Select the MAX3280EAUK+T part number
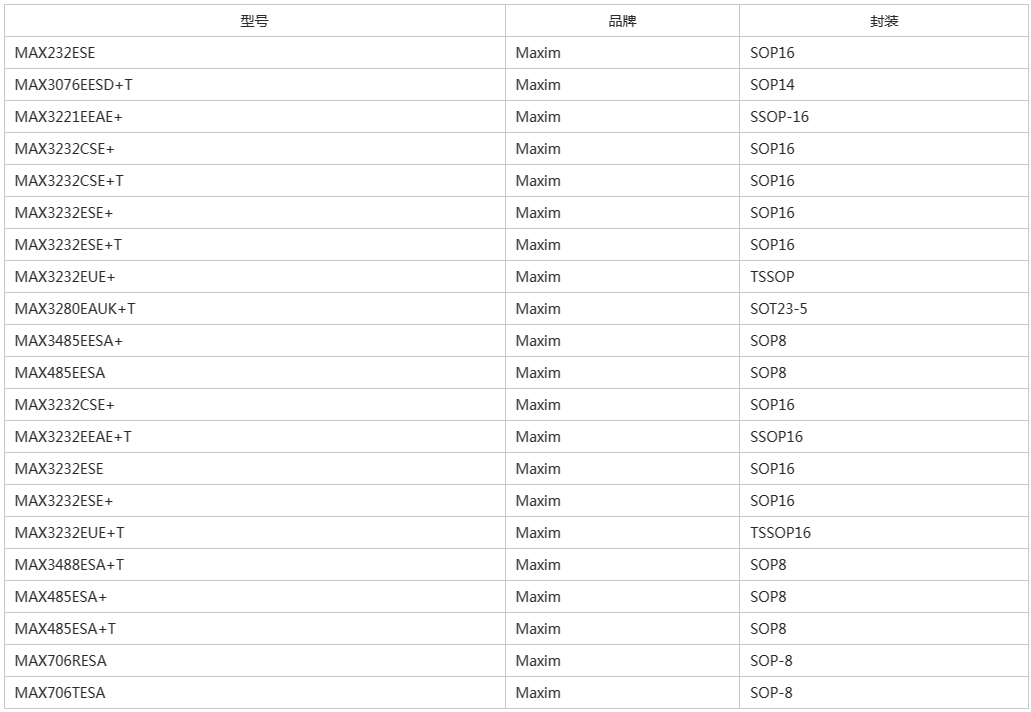Viewport: 1031px width, 712px height. (75, 309)
